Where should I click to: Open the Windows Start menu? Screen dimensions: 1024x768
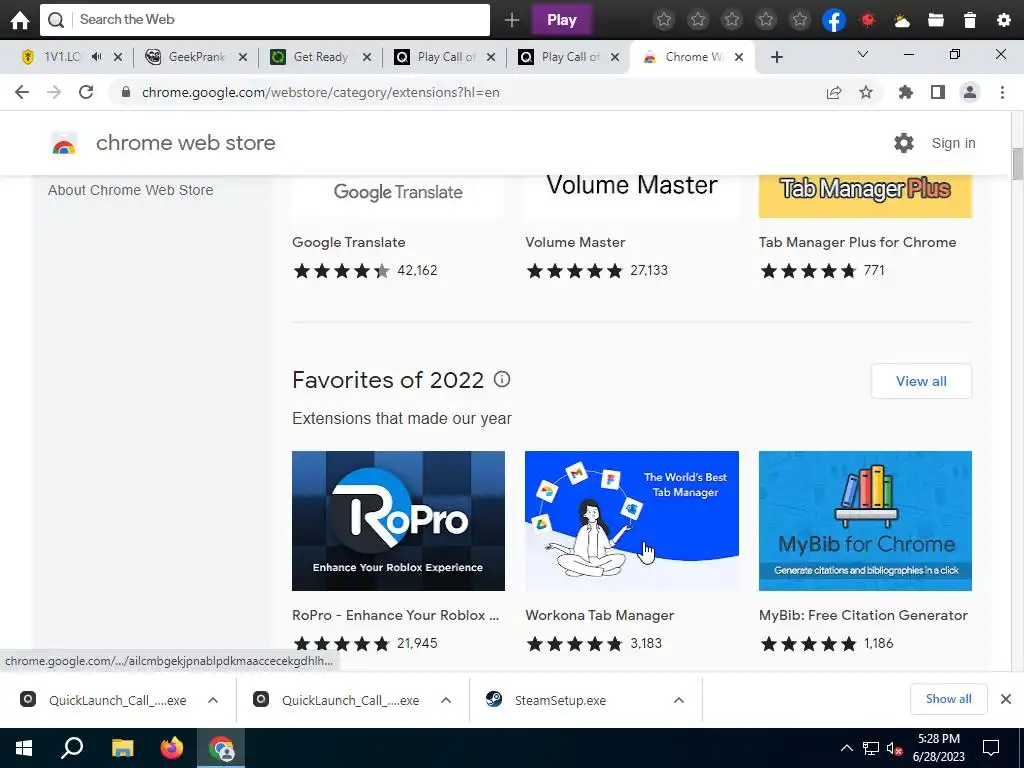click(x=24, y=748)
